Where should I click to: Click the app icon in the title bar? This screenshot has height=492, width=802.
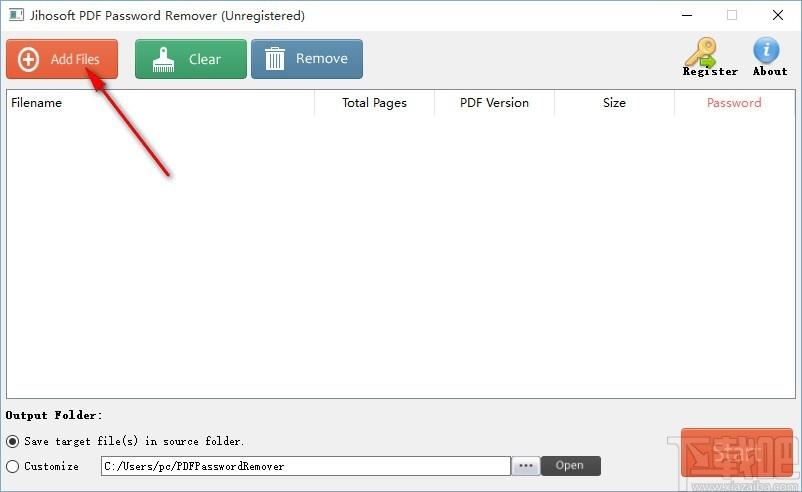[16, 15]
